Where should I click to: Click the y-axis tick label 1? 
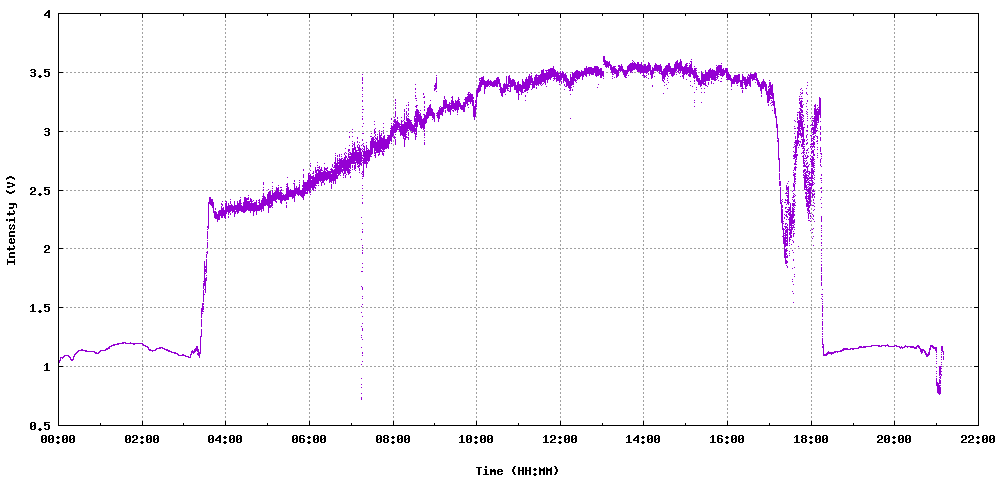[x=48, y=367]
